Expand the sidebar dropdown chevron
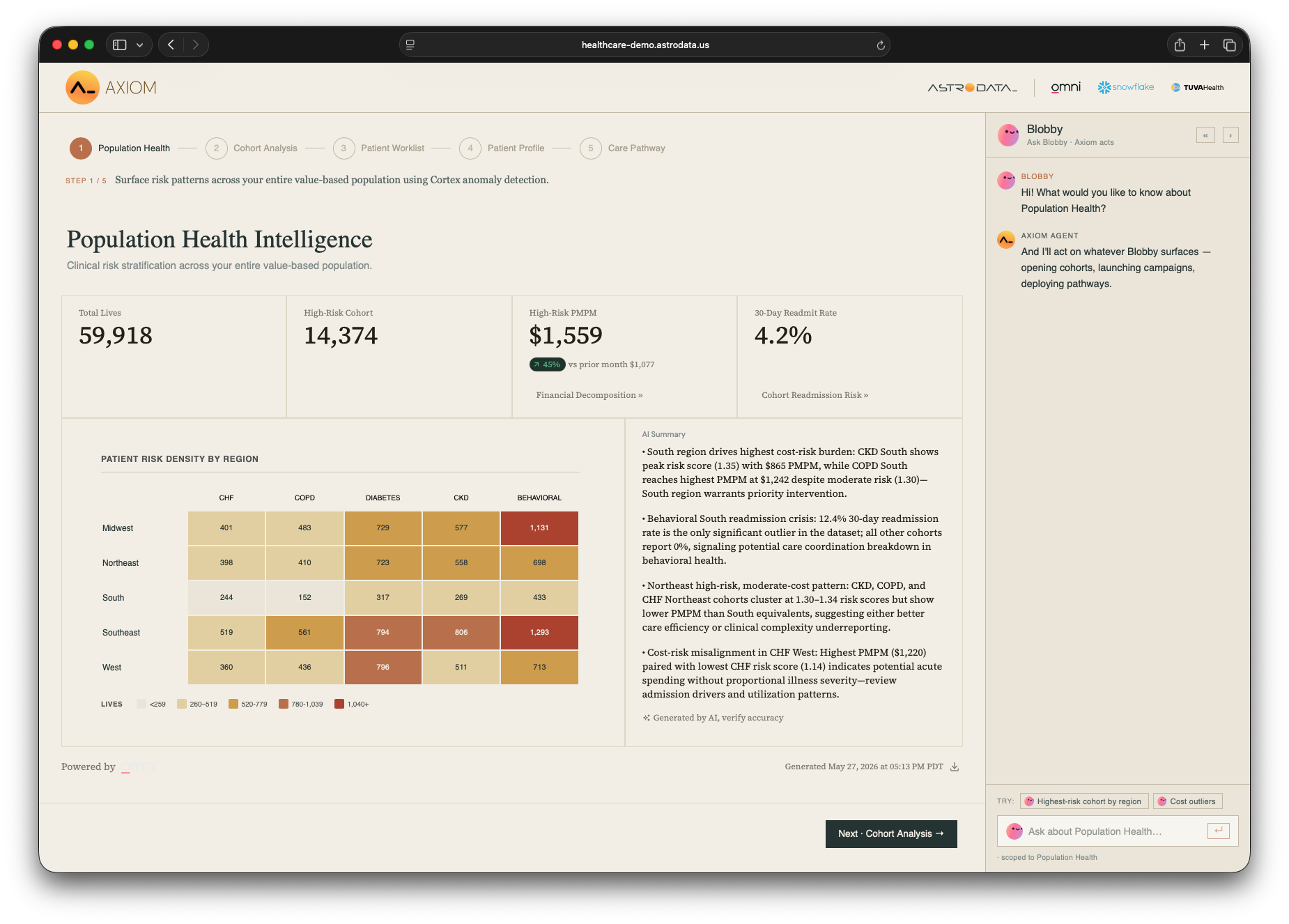Image resolution: width=1289 pixels, height=924 pixels. [140, 45]
